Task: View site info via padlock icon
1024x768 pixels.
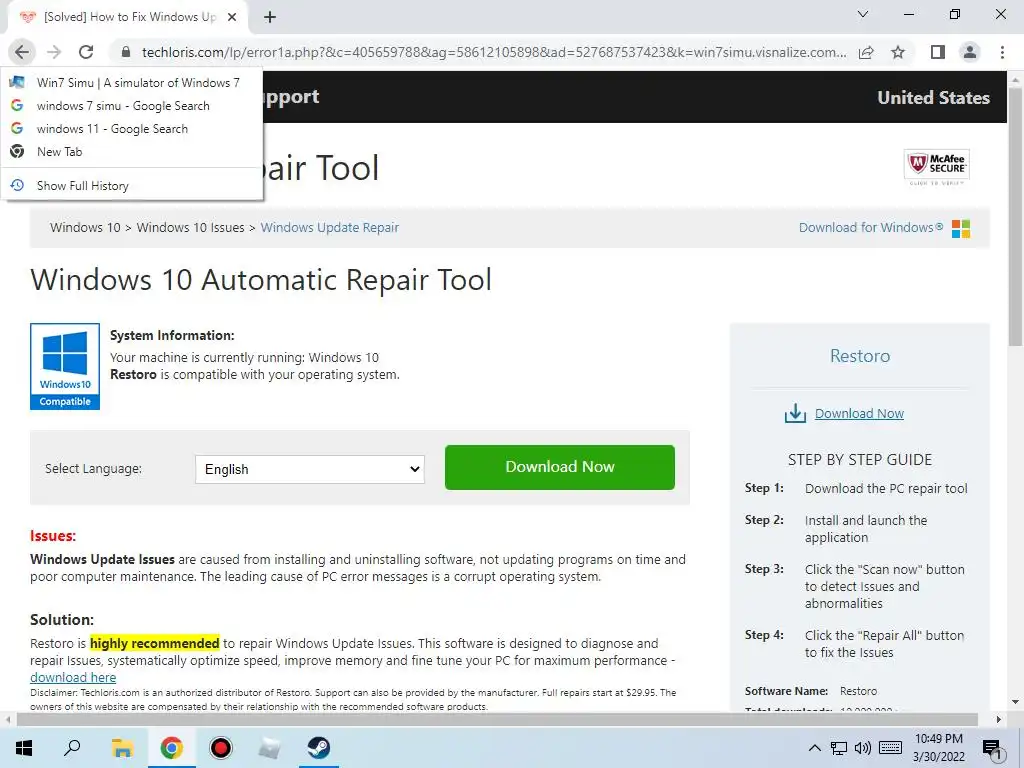Action: tap(126, 52)
